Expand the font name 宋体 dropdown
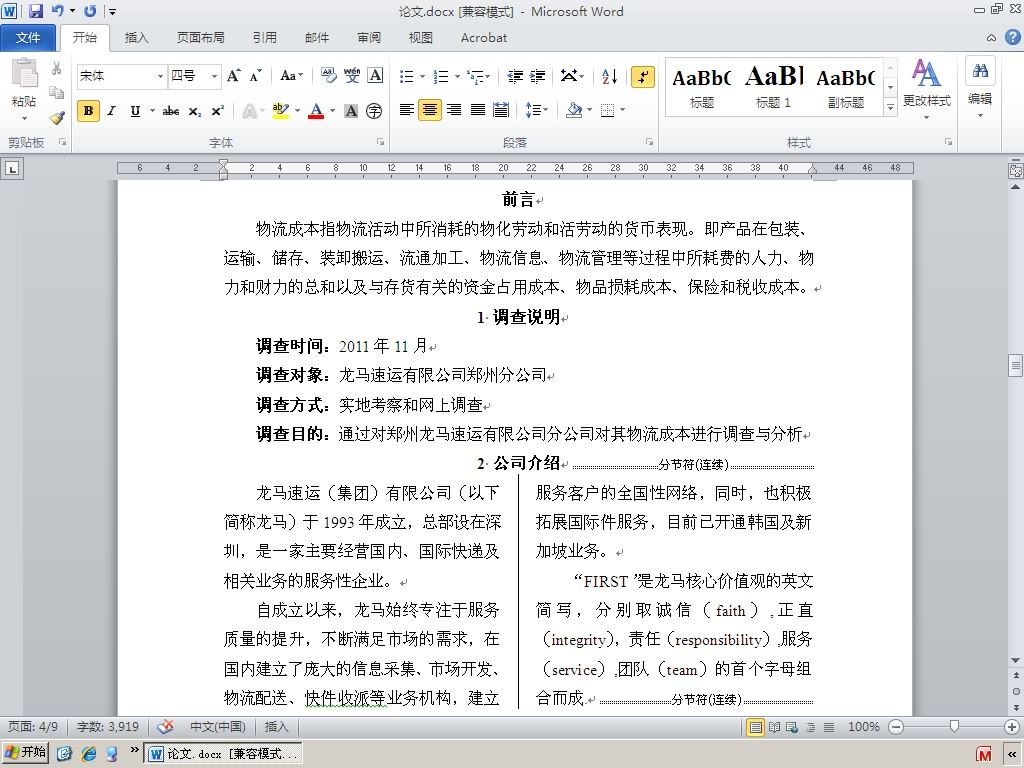The image size is (1024, 768). tap(160, 76)
